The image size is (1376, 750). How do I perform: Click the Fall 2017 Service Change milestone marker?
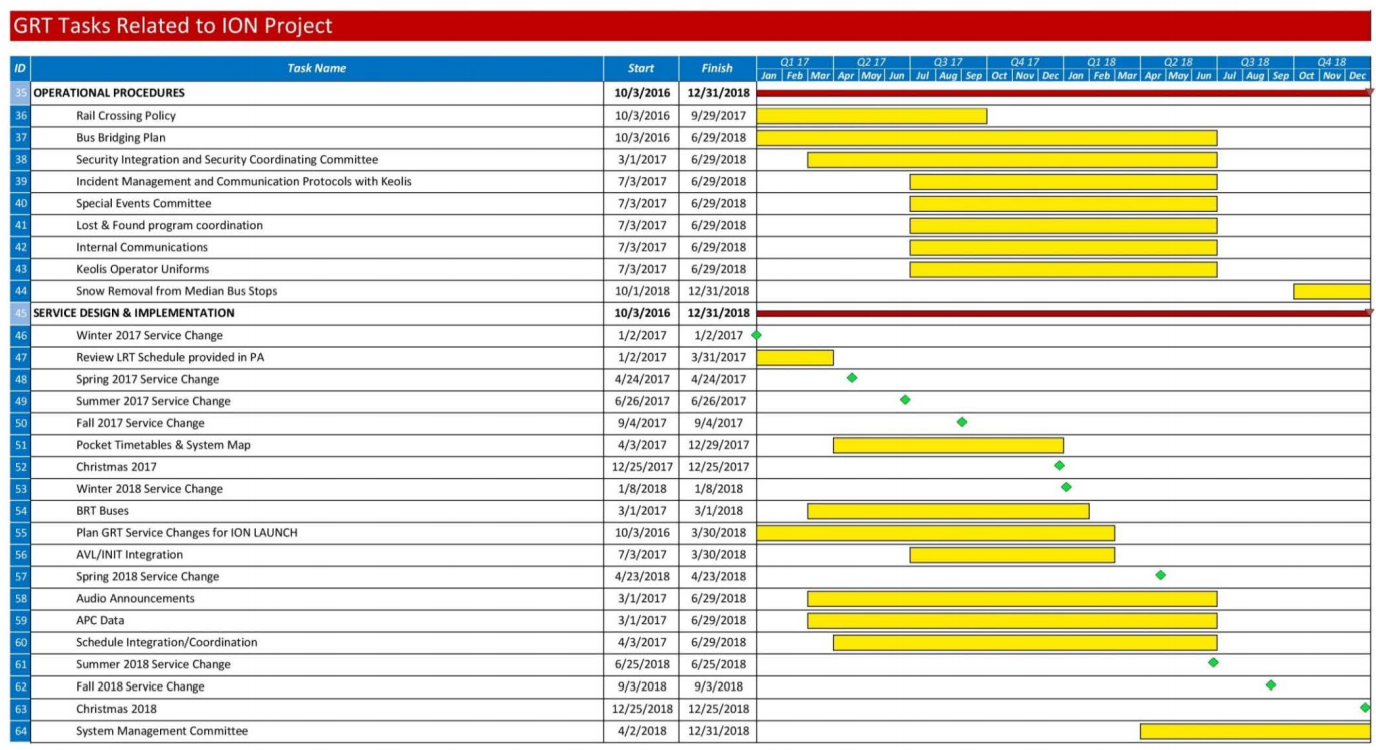coord(962,422)
